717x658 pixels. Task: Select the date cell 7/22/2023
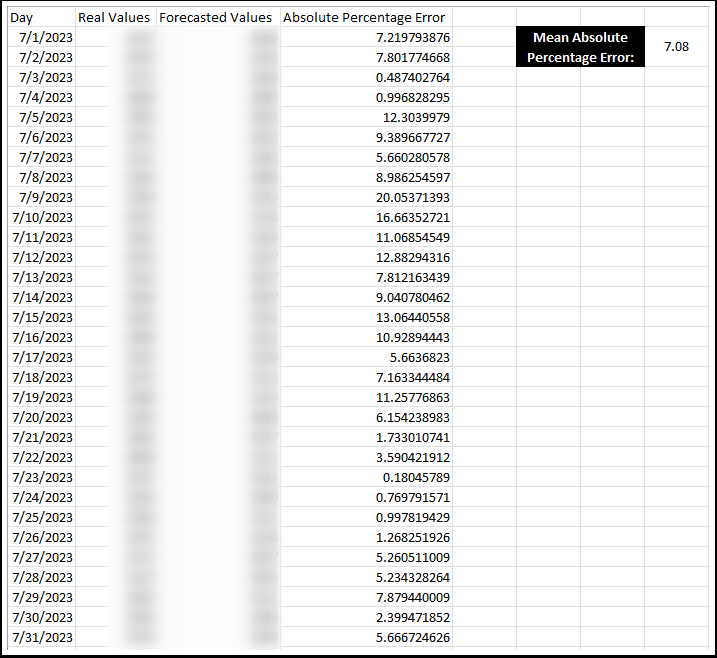(42, 457)
